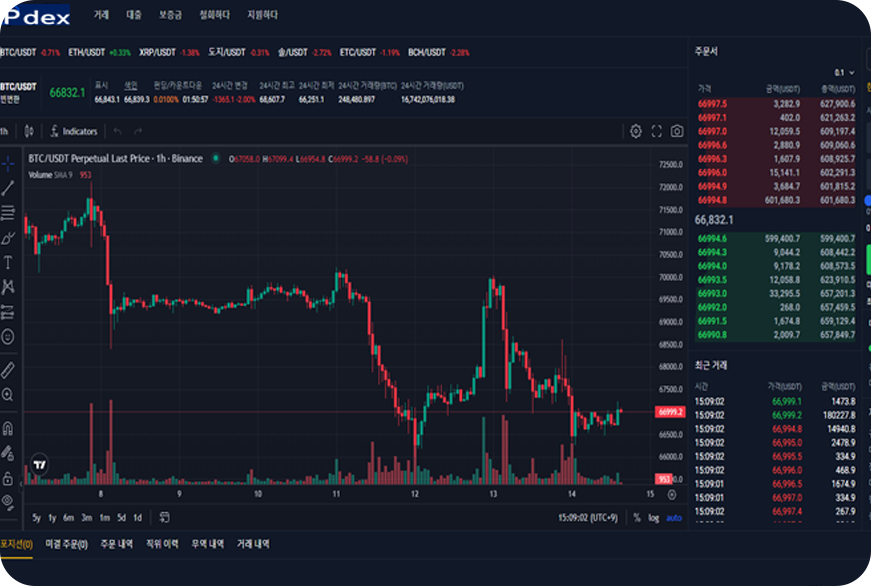Click the zoom in magnifier tool

[x=8, y=395]
